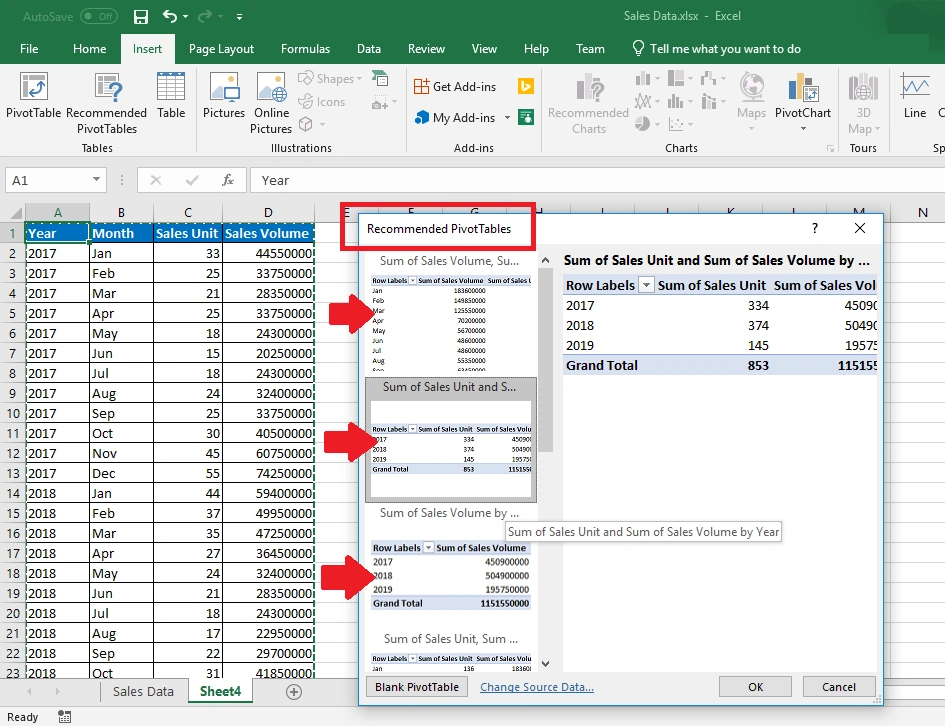Click the dialog help question mark
Viewport: 945px width, 726px height.
click(x=815, y=228)
